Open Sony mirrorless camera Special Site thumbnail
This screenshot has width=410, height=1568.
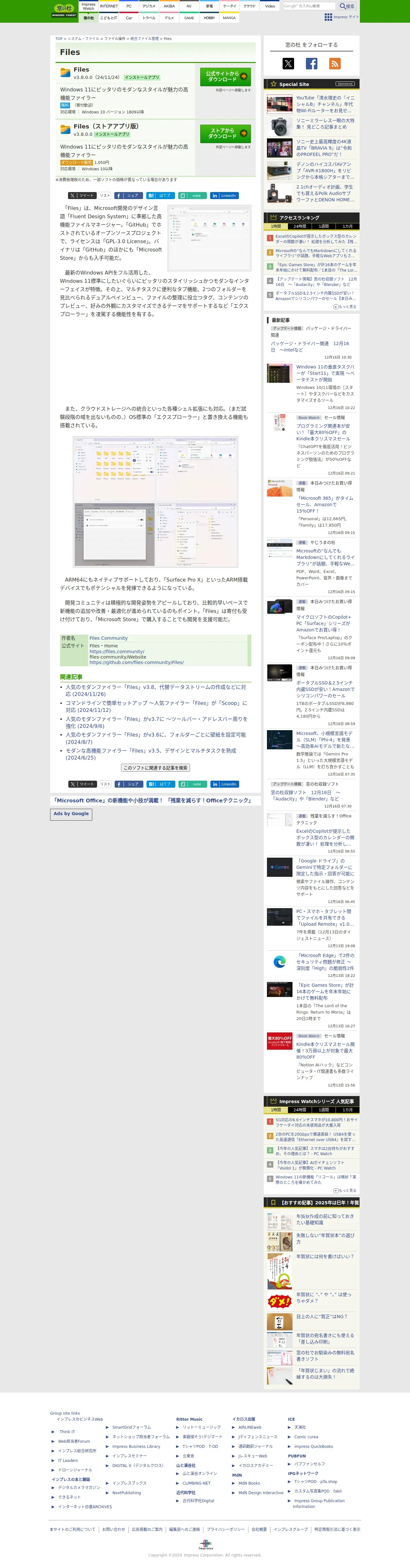[279, 127]
